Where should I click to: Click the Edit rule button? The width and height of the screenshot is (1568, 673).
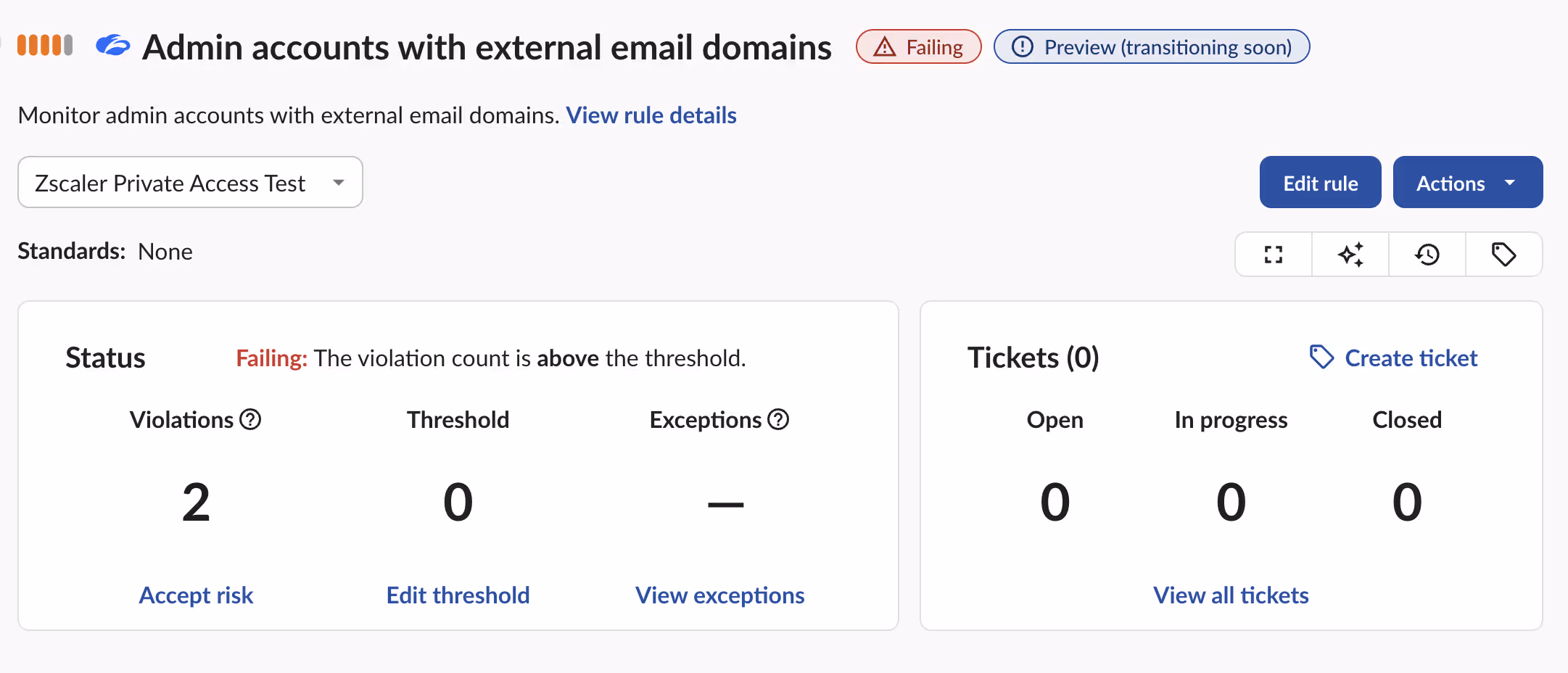coord(1321,182)
